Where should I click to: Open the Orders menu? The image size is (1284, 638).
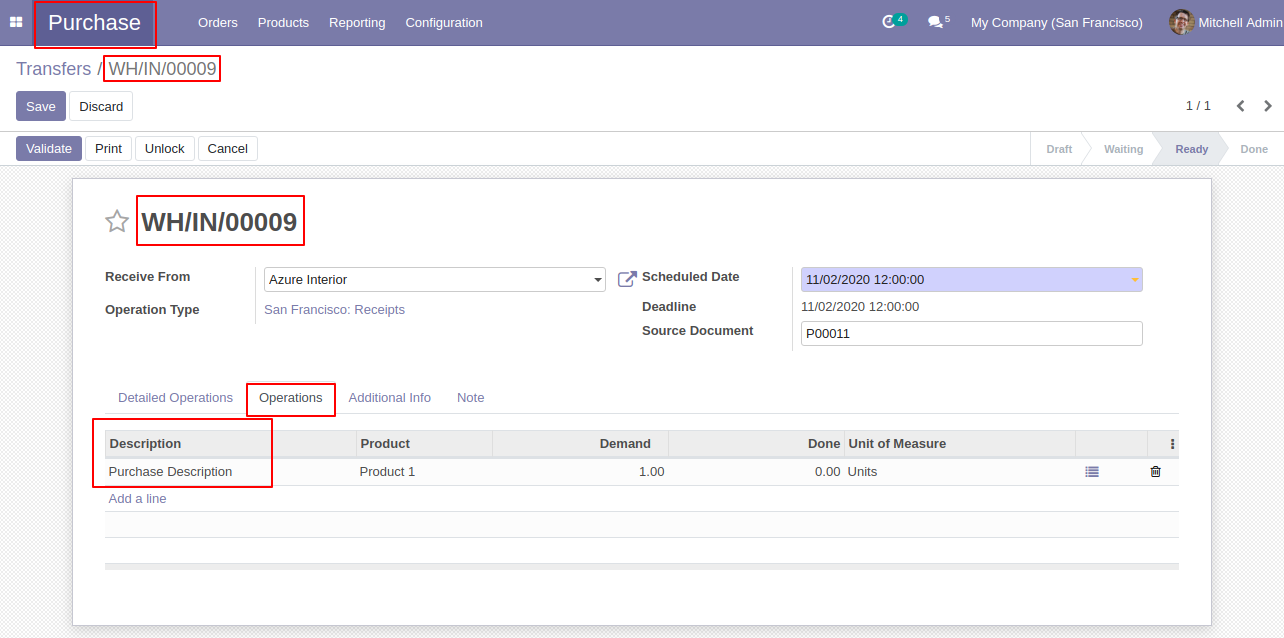(217, 22)
